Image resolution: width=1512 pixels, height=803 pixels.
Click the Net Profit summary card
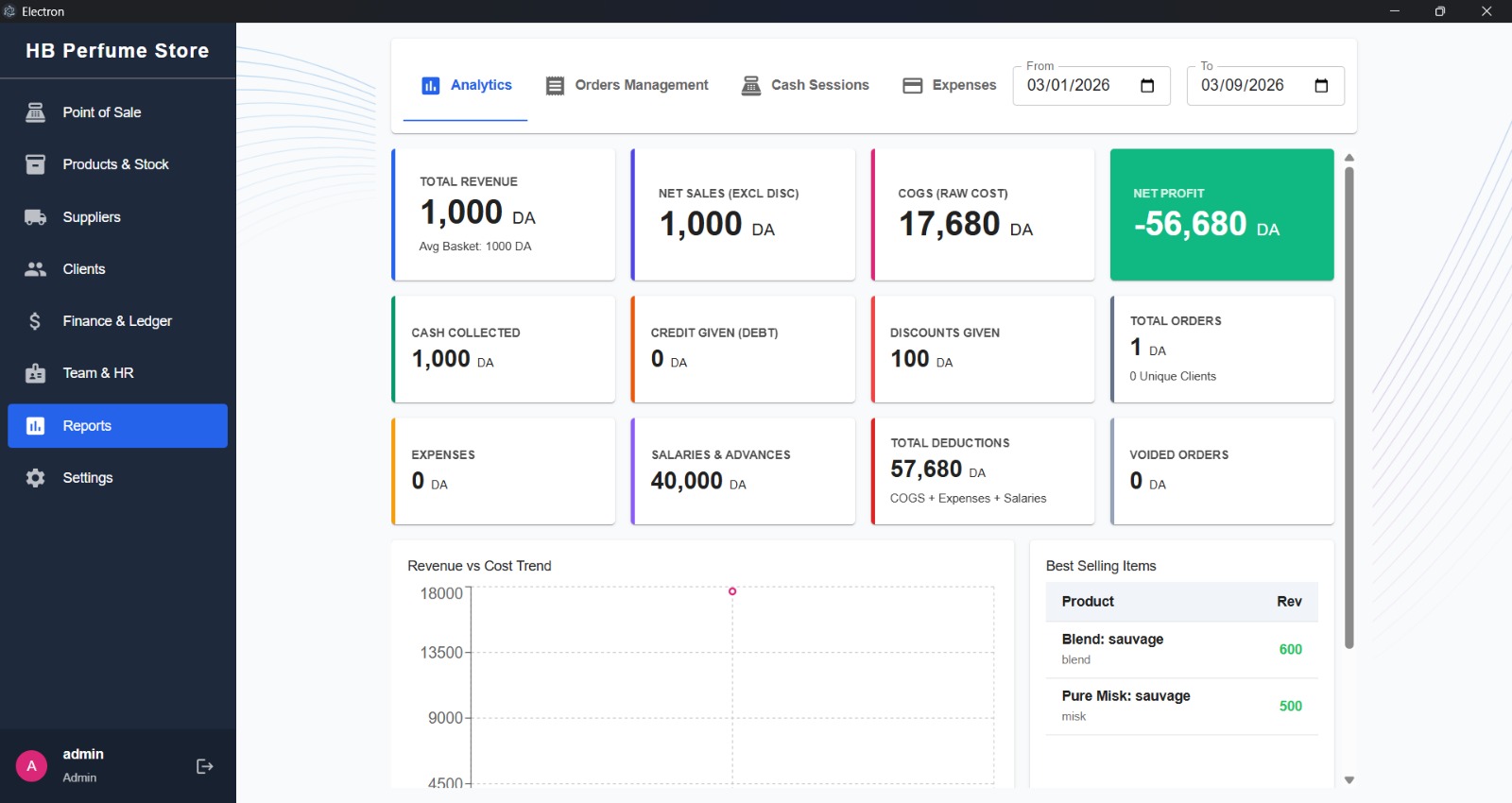(x=1221, y=214)
